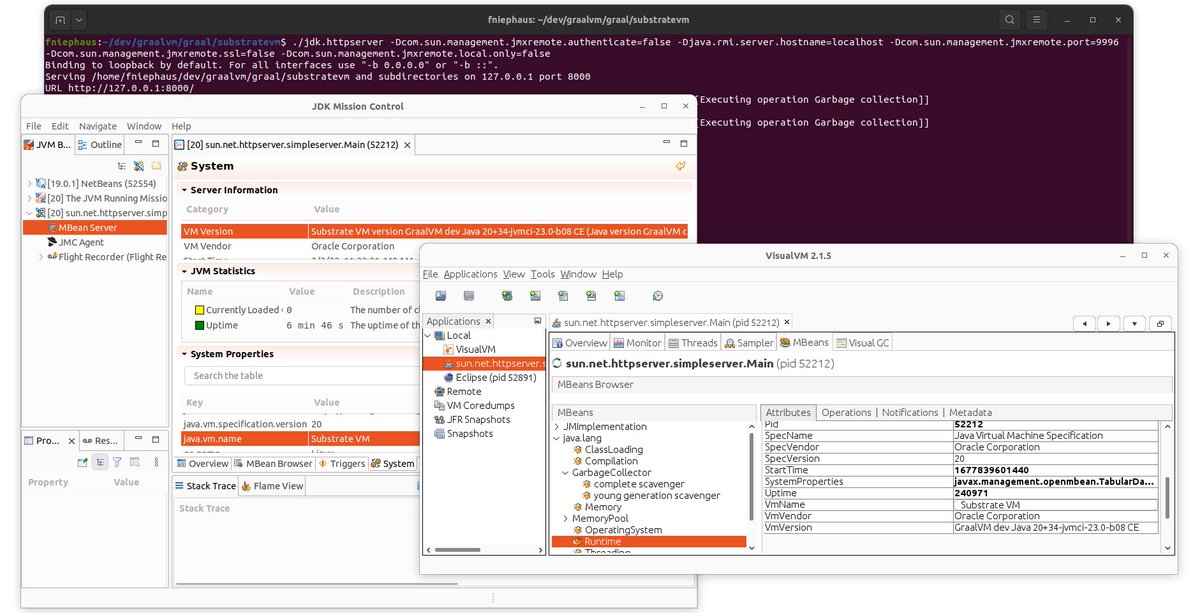Image resolution: width=1200 pixels, height=613 pixels.
Task: Select Compilation MBean in VisualVM
Action: (x=604, y=461)
